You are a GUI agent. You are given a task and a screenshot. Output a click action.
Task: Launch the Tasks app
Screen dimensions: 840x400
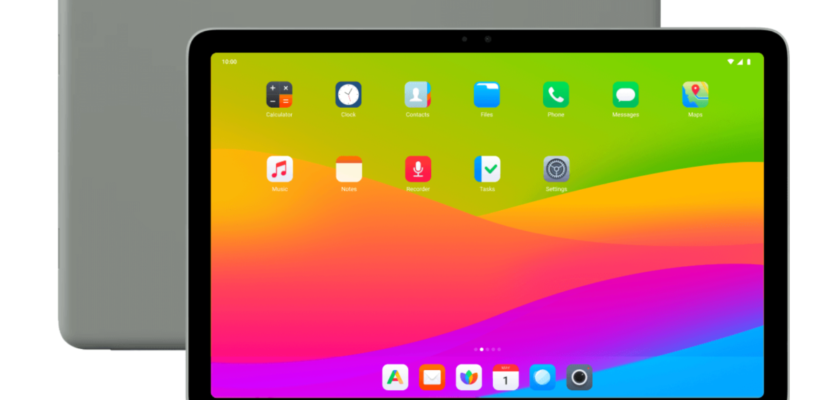tap(487, 169)
